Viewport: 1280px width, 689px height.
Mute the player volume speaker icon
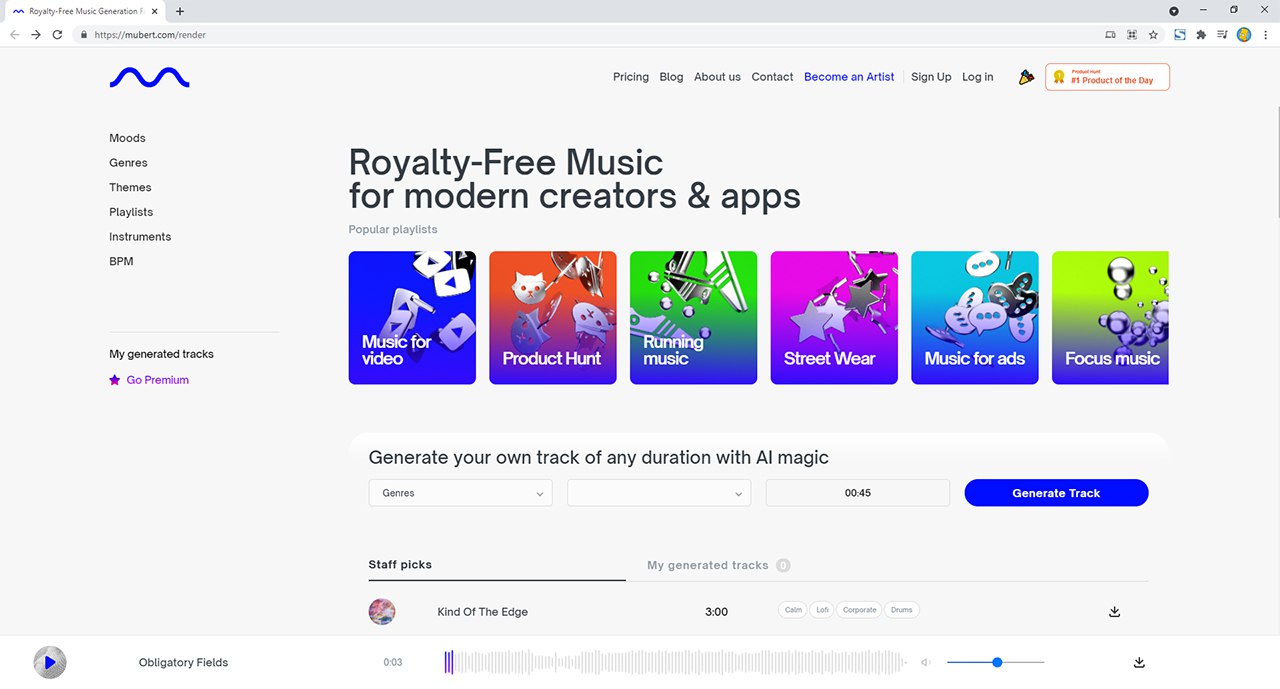(926, 662)
